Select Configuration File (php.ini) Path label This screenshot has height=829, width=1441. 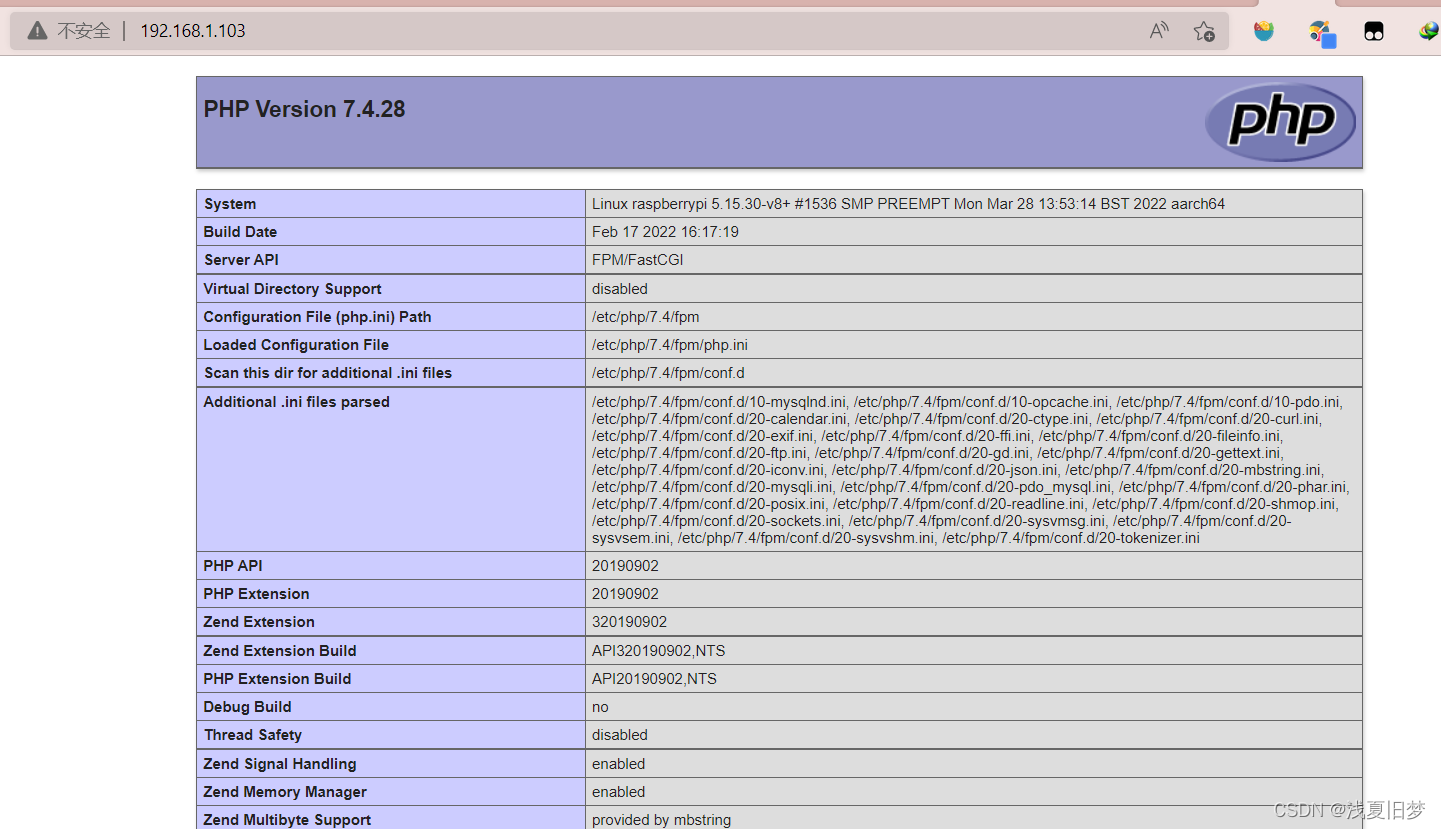coord(317,317)
